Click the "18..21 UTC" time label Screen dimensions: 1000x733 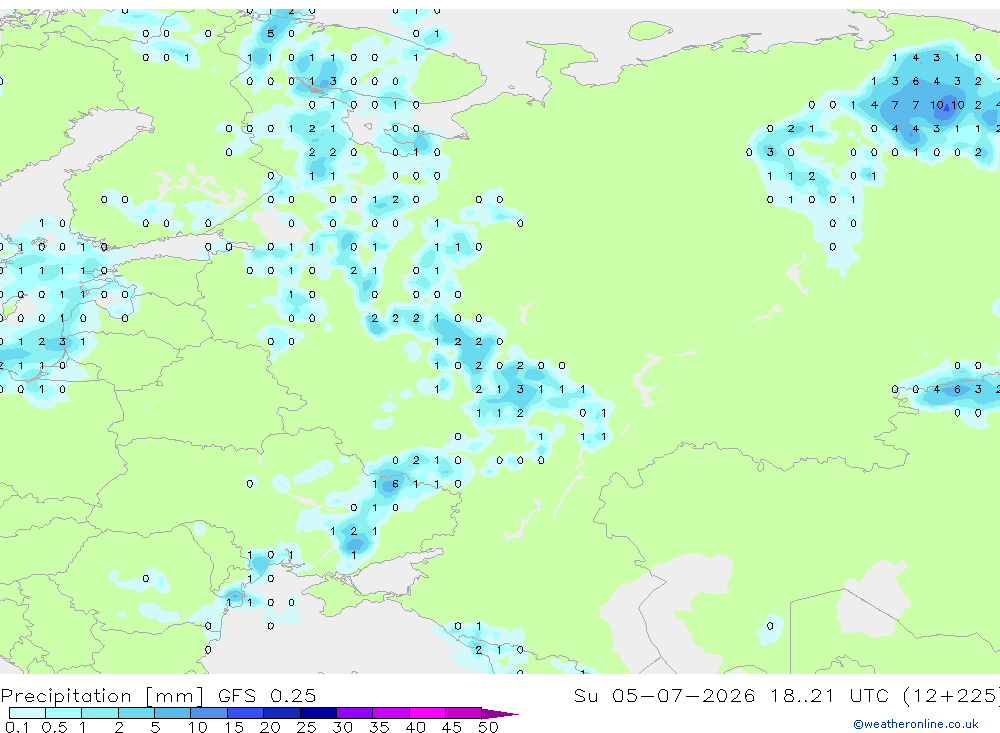coord(829,695)
